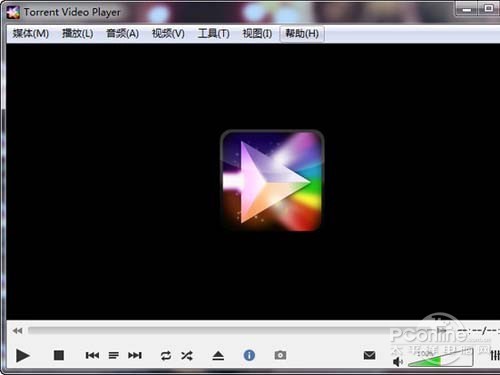Open the playlist with the list icon
This screenshot has width=500, height=375.
tap(114, 355)
